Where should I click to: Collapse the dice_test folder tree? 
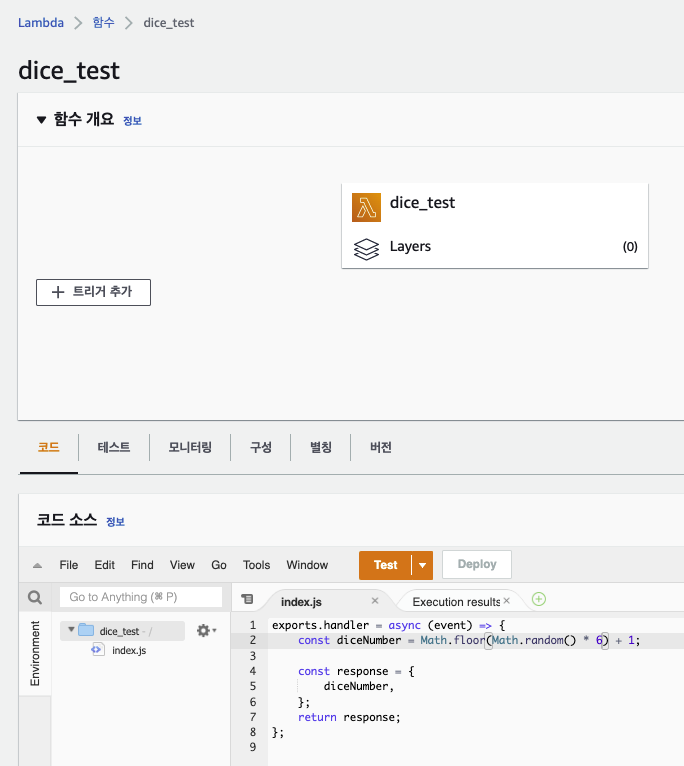pyautogui.click(x=71, y=631)
